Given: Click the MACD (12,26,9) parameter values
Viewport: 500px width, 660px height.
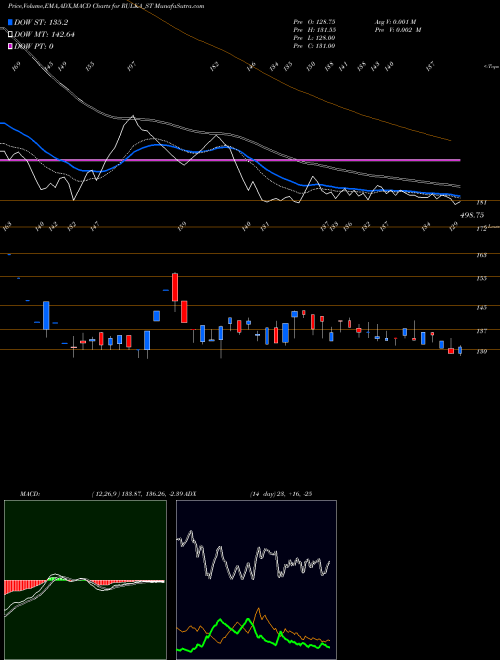Looking at the screenshot, I should [x=138, y=494].
